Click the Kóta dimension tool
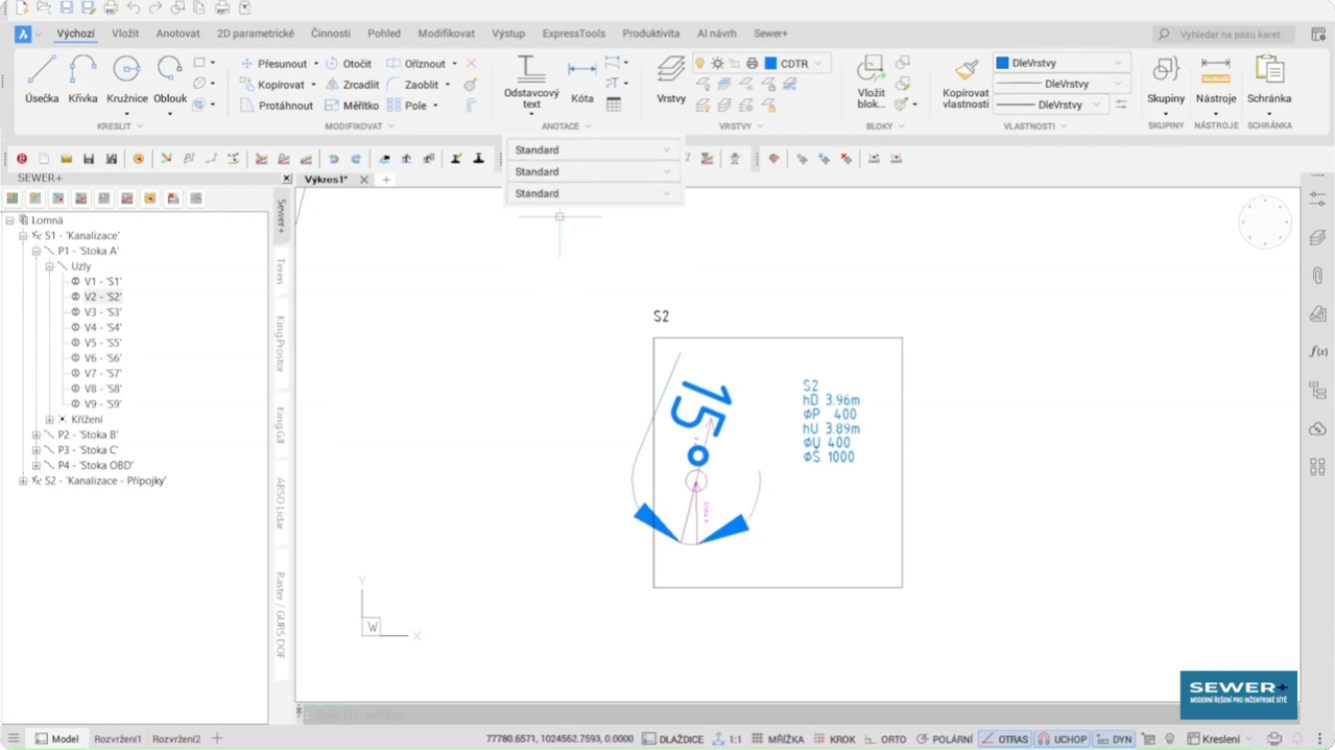This screenshot has width=1335, height=750. click(582, 80)
